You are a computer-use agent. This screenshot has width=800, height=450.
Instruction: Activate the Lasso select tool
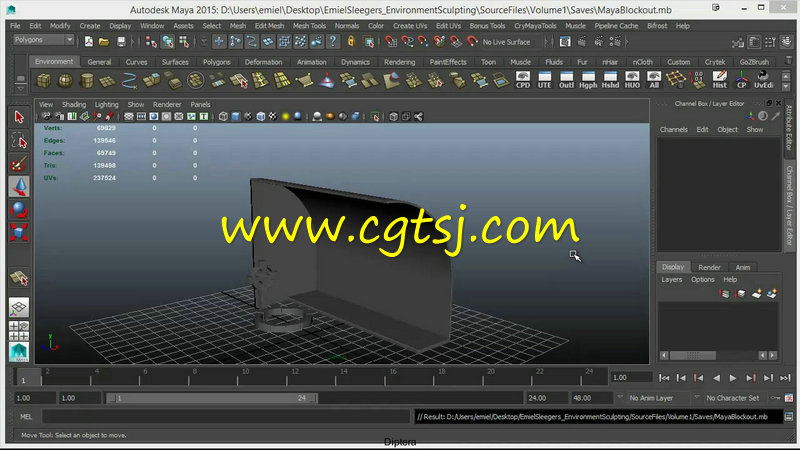point(19,141)
